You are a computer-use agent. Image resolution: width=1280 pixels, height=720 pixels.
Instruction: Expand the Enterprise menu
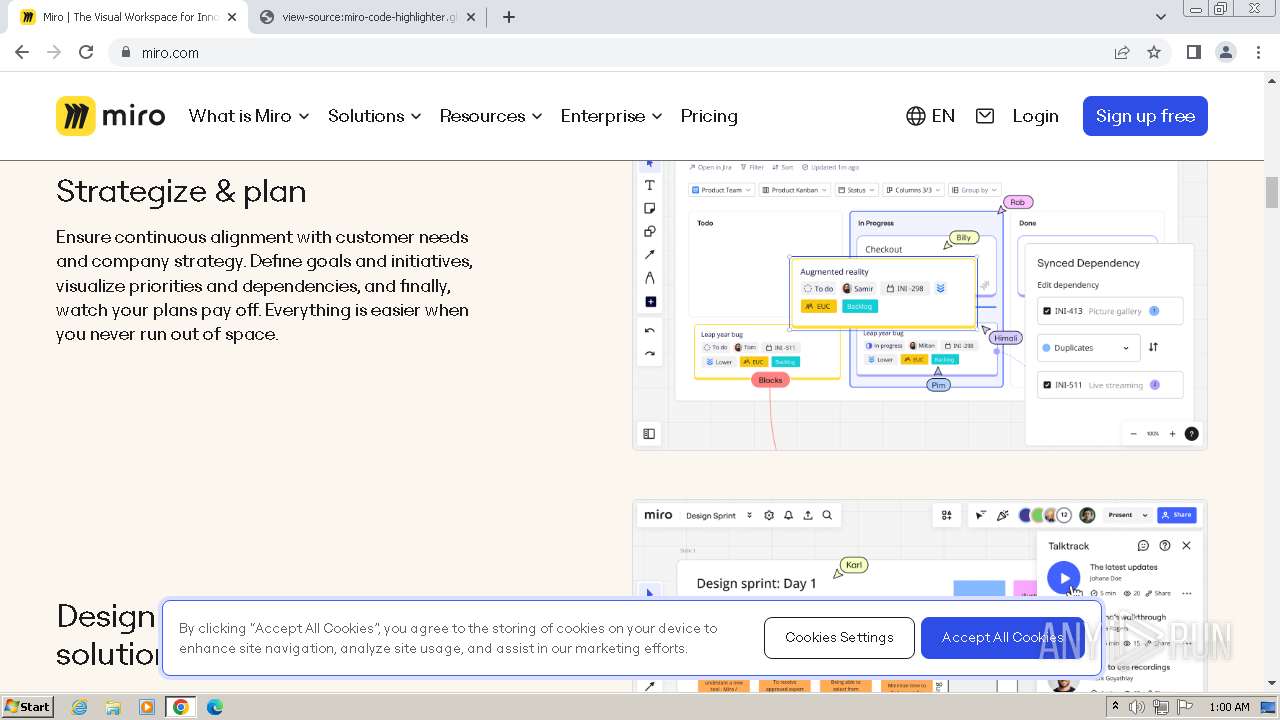612,116
